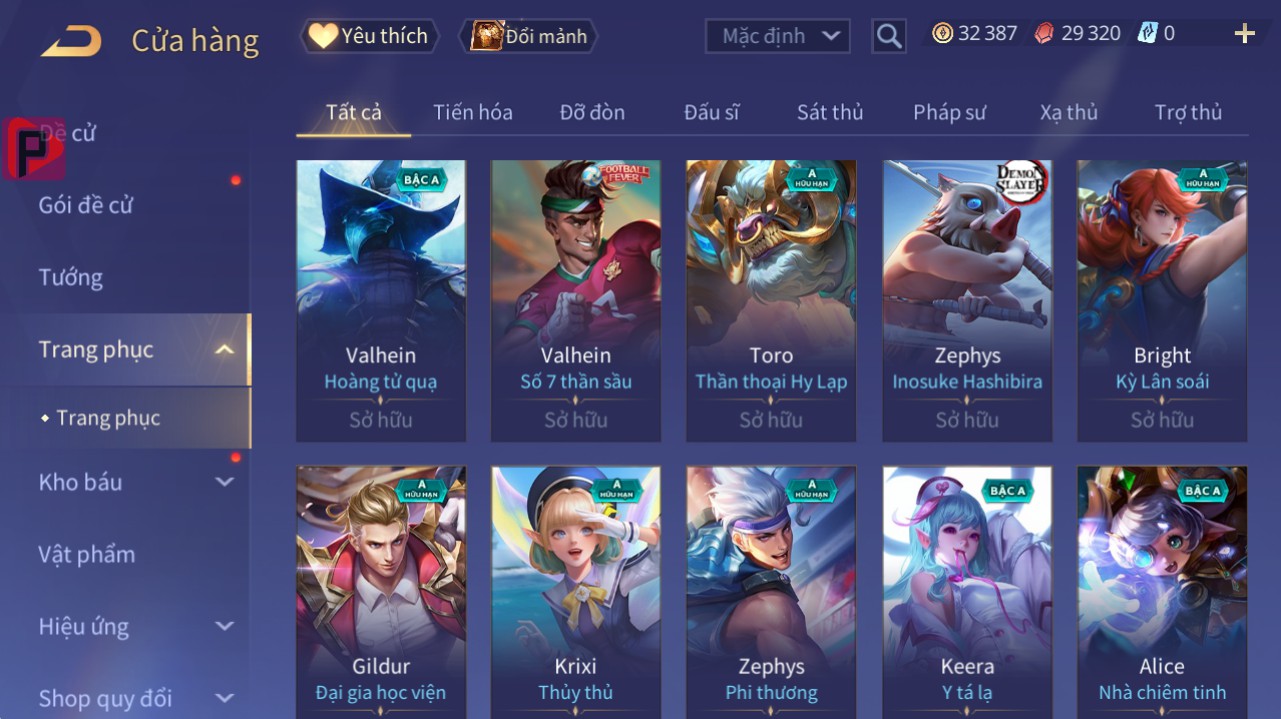Open Gói đề cử sidebar entry

tap(86, 205)
